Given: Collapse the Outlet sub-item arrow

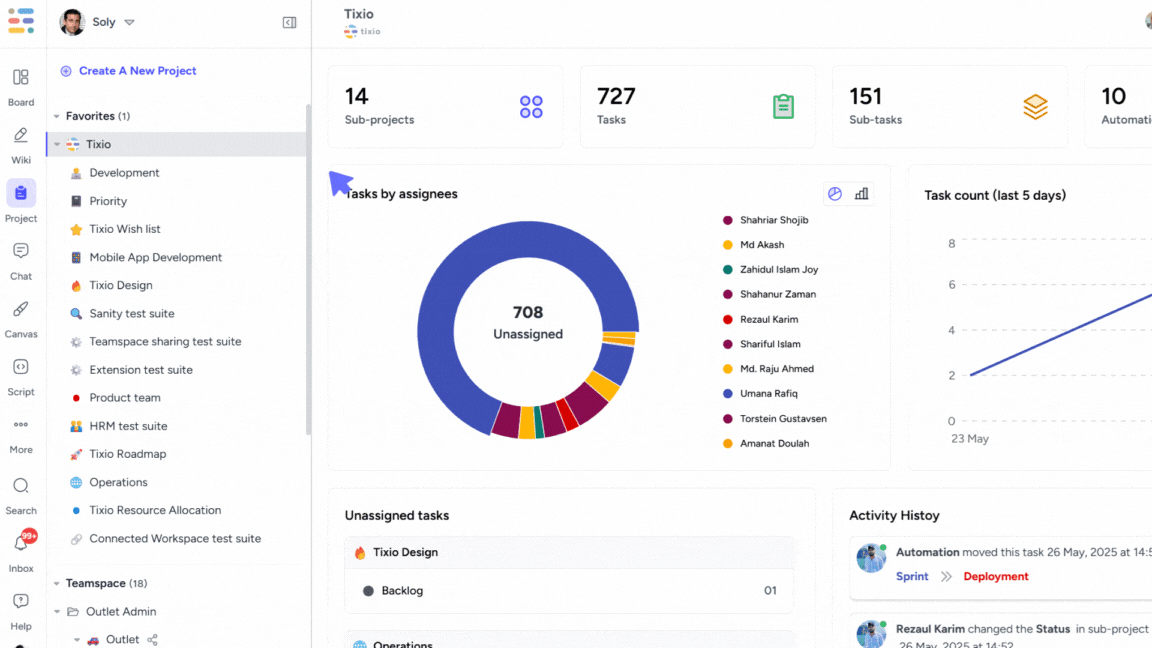Looking at the screenshot, I should [76, 640].
